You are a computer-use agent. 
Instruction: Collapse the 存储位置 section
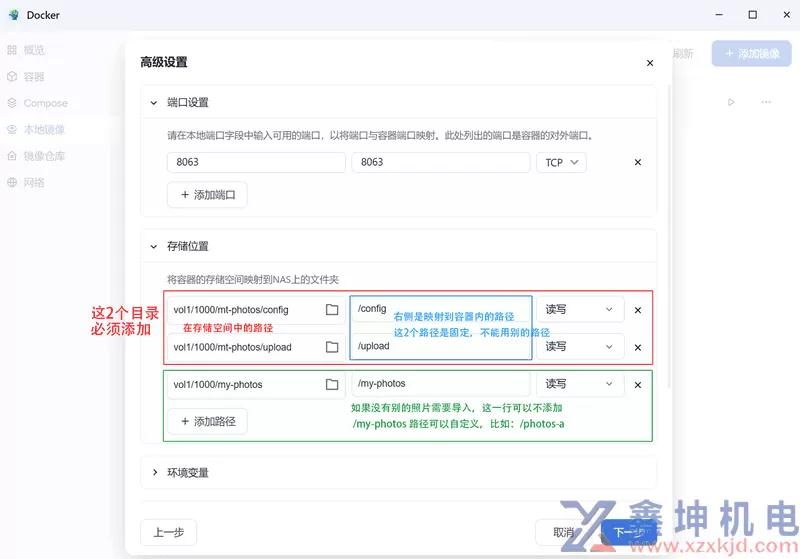pyautogui.click(x=154, y=246)
